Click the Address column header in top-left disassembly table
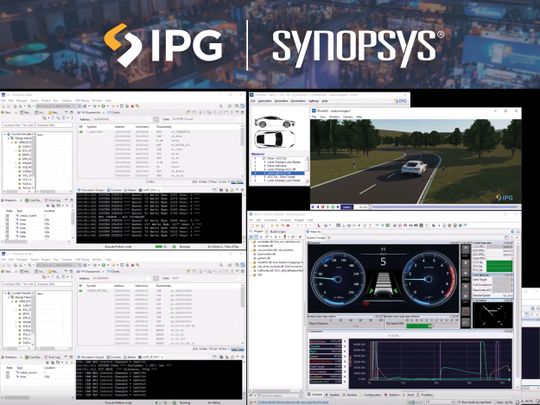 tap(120, 127)
